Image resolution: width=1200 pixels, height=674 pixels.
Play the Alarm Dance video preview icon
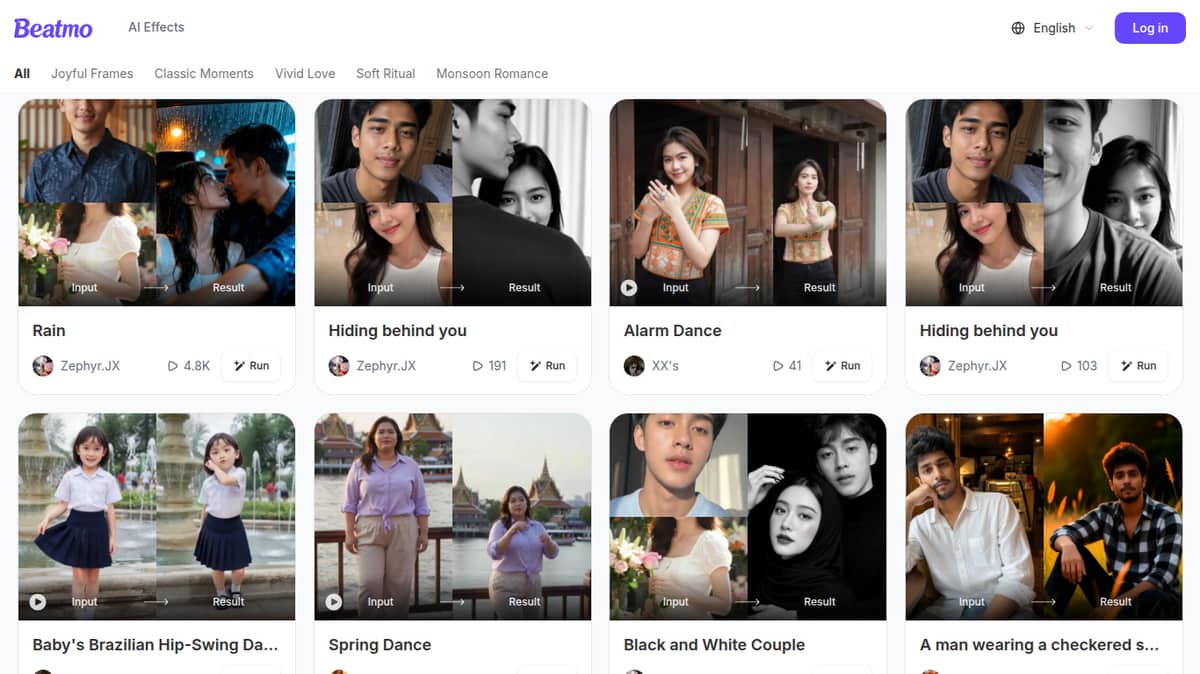click(x=629, y=288)
